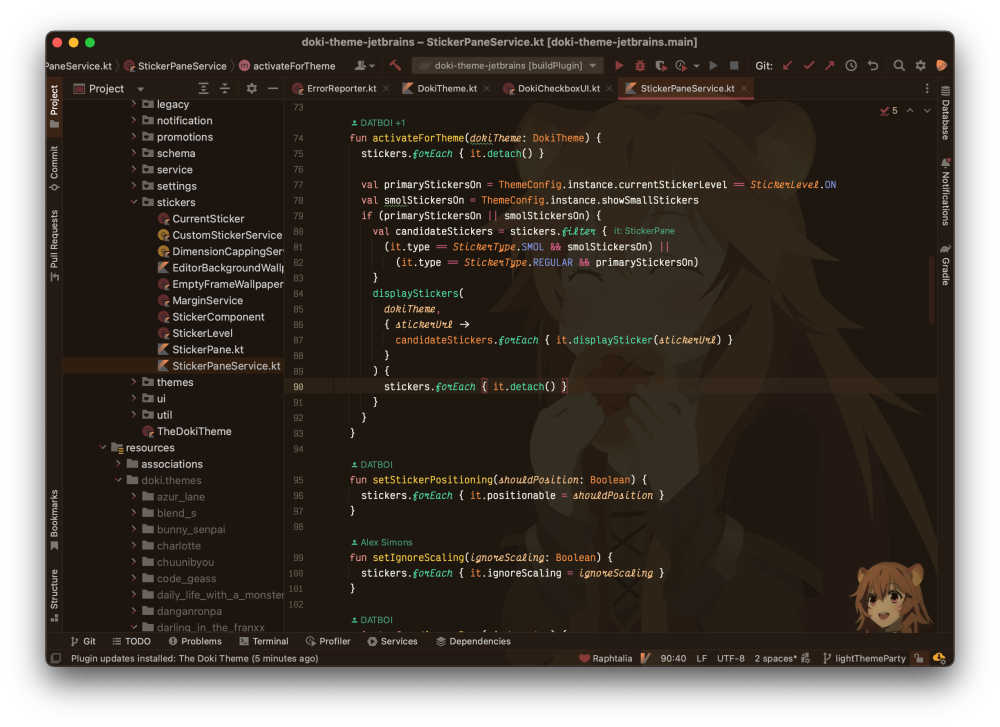Open the Pull Requests tool window
The width and height of the screenshot is (1000, 727).
54,246
